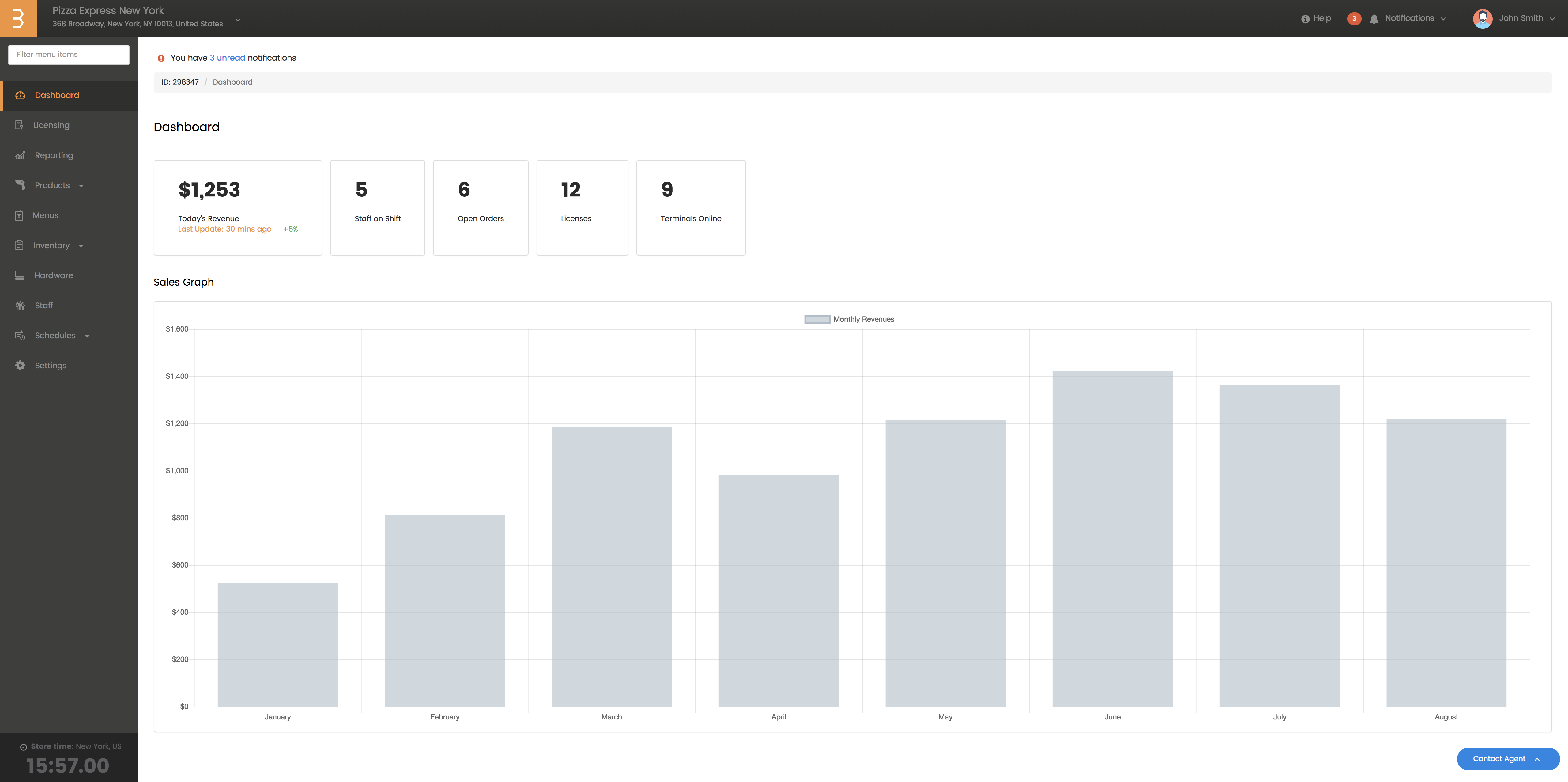Open the John Smith account chevron
This screenshot has width=1568, height=782.
point(1552,19)
